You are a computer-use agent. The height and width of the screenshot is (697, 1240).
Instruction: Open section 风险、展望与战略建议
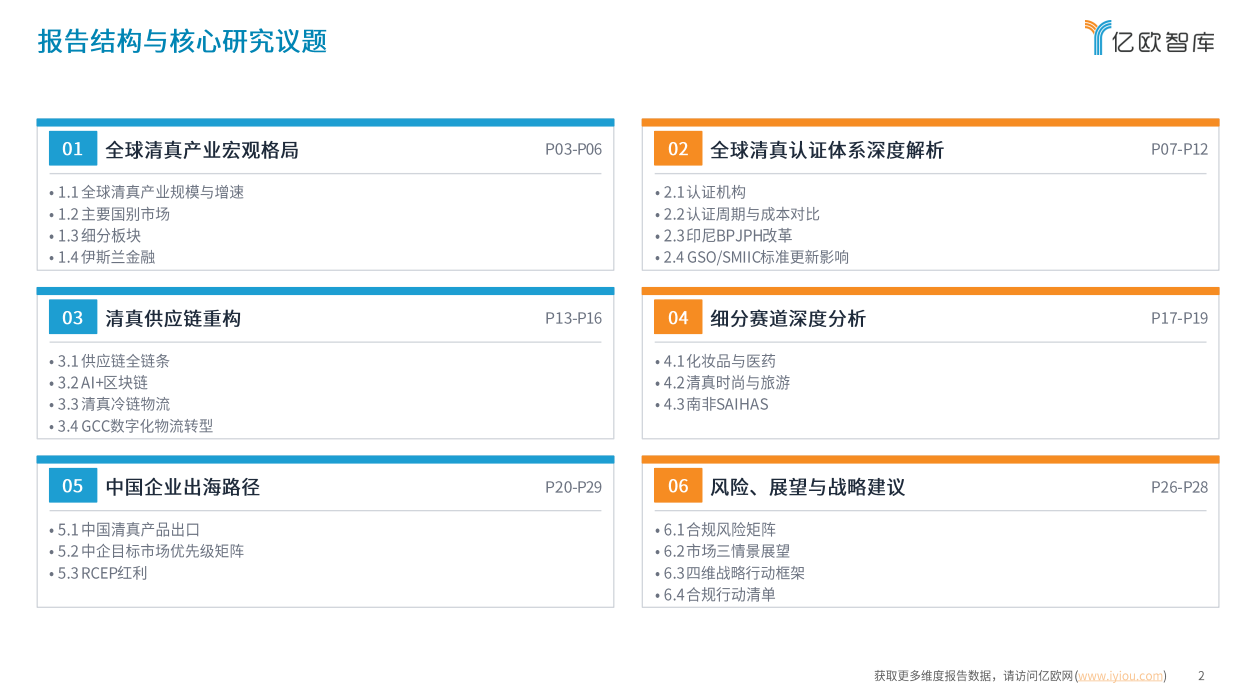[x=805, y=487]
